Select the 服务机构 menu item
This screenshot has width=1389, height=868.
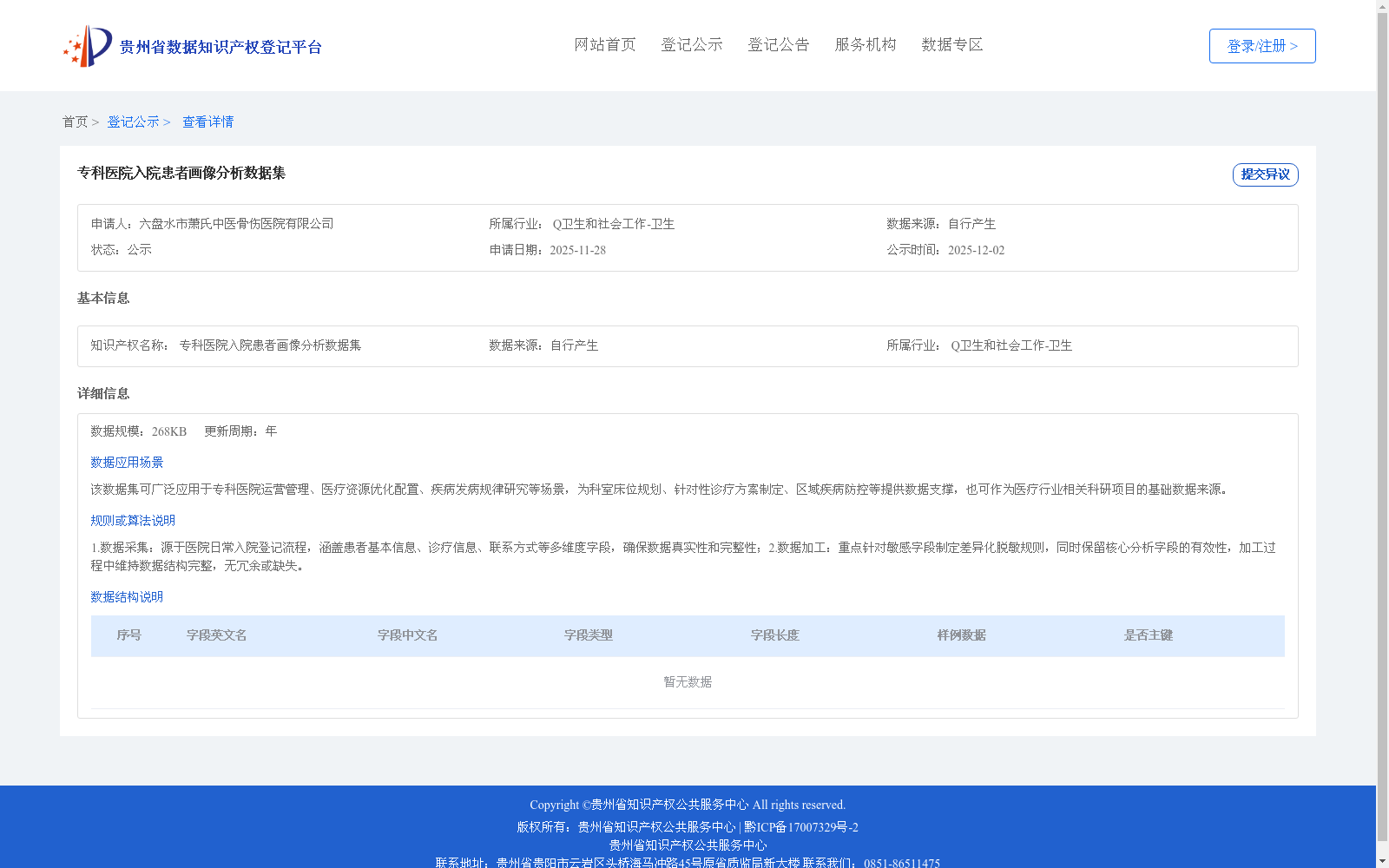click(866, 45)
